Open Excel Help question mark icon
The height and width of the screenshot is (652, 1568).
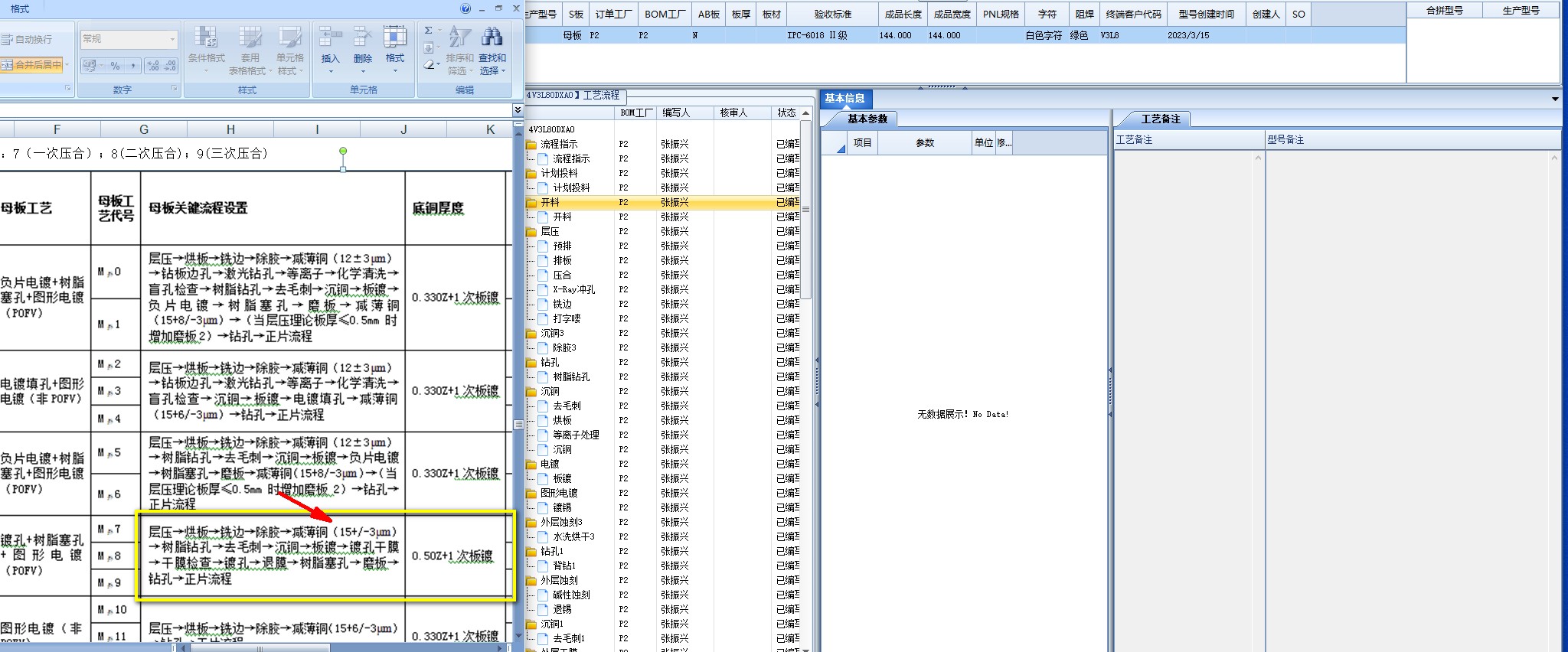465,8
